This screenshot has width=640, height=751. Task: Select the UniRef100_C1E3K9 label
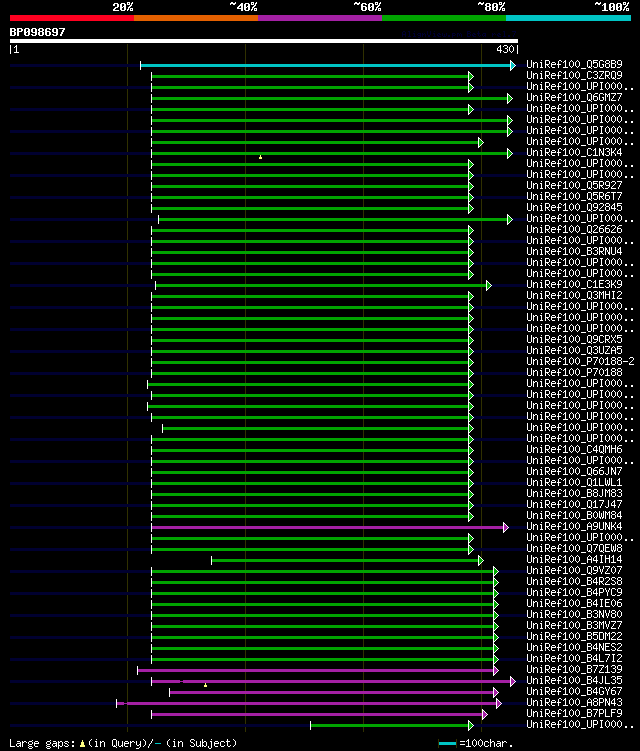click(x=574, y=284)
